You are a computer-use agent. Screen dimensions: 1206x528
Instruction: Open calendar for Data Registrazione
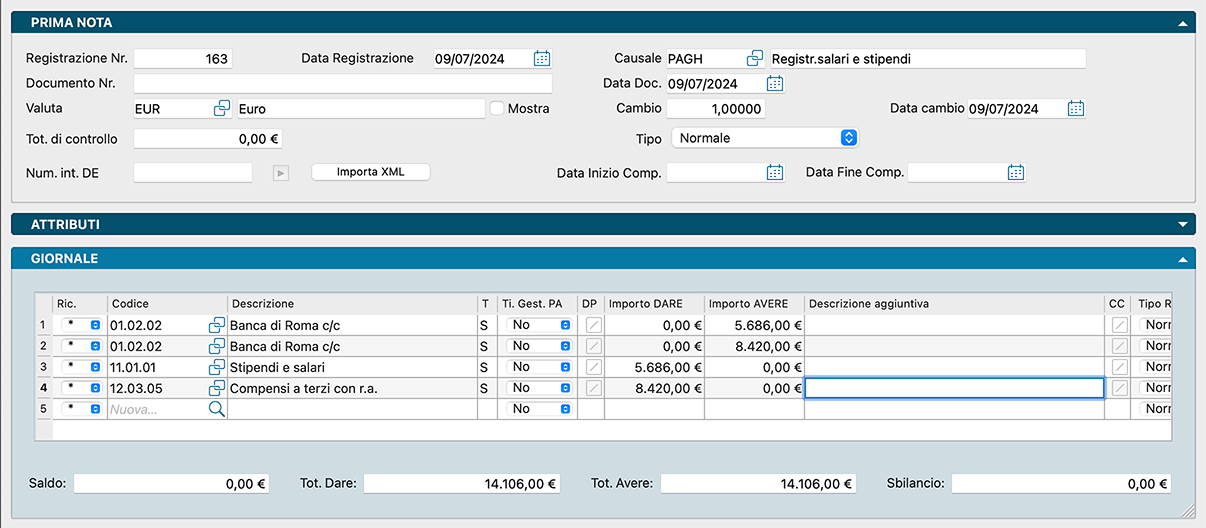pyautogui.click(x=542, y=59)
